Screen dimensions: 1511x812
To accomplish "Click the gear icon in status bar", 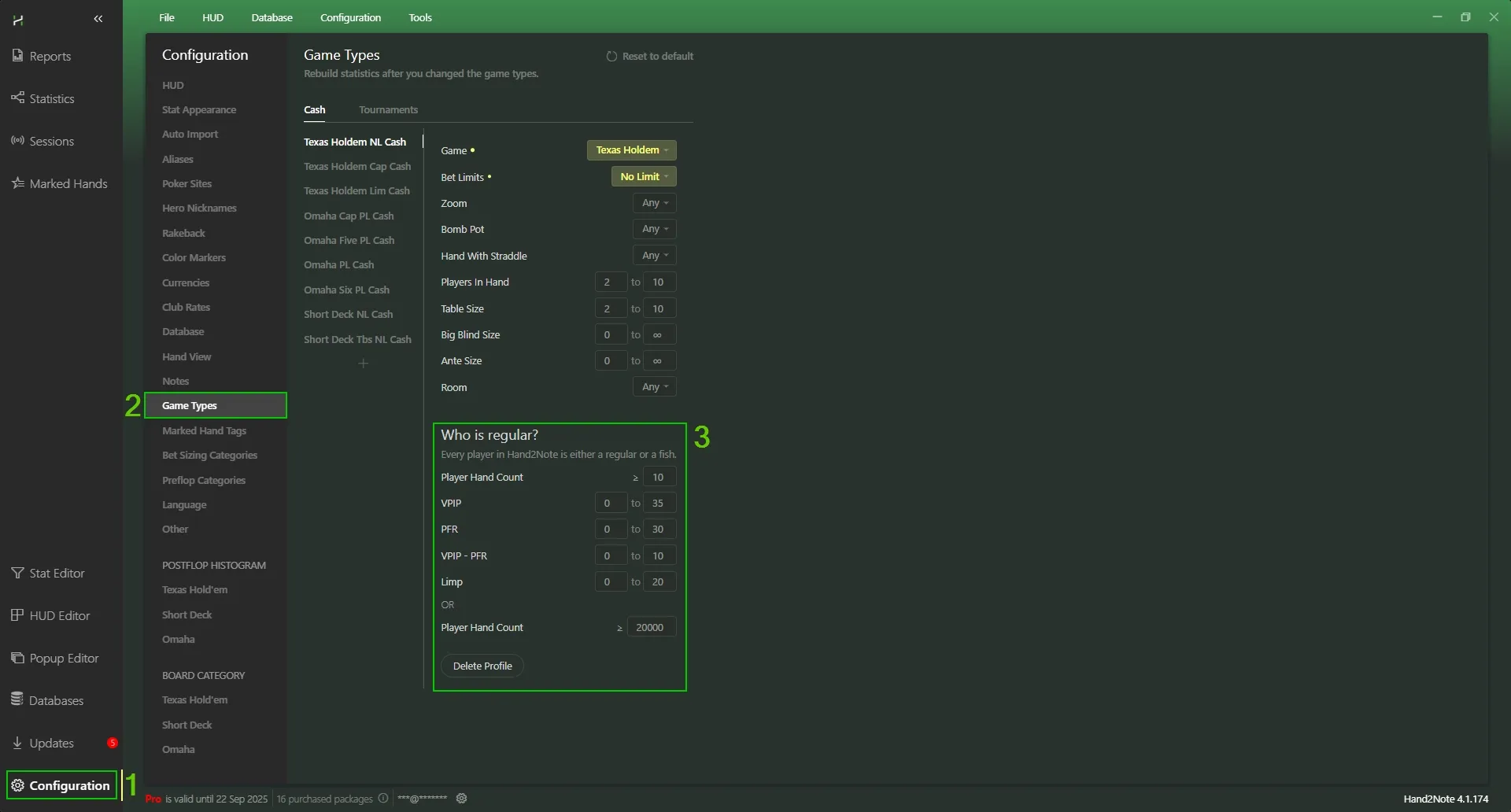I will pos(462,799).
